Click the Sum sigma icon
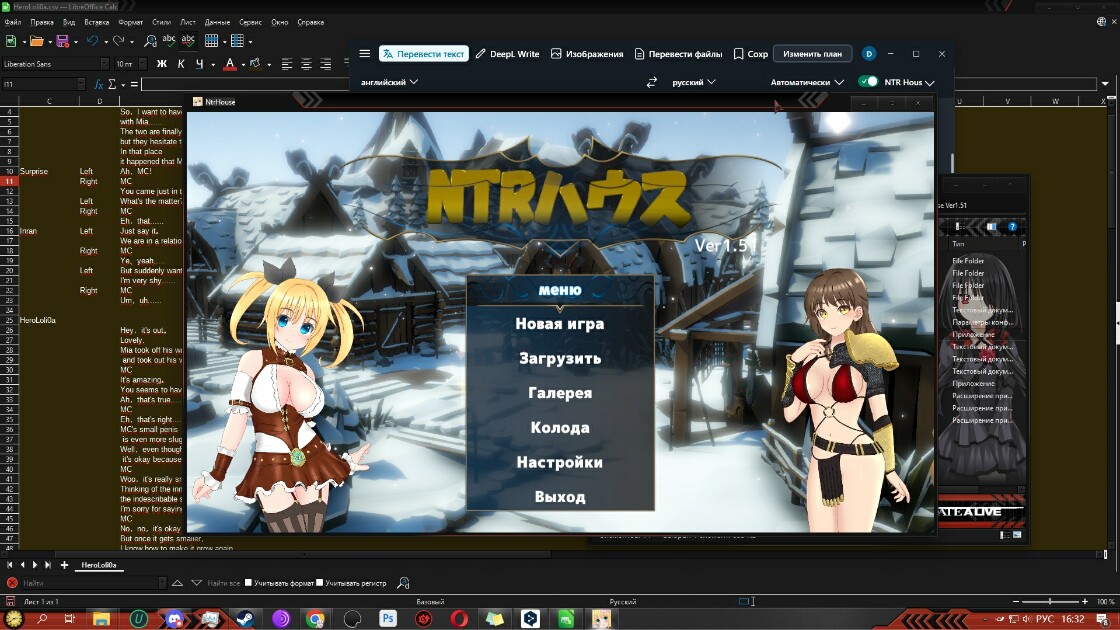Screen dimensions: 1120x630 112,84
